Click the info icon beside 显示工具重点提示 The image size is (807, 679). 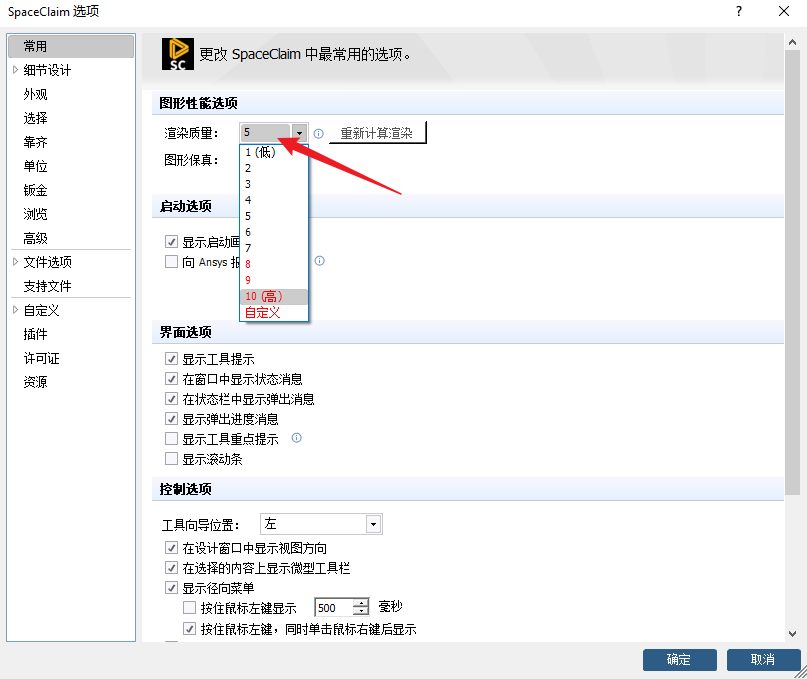click(x=296, y=438)
